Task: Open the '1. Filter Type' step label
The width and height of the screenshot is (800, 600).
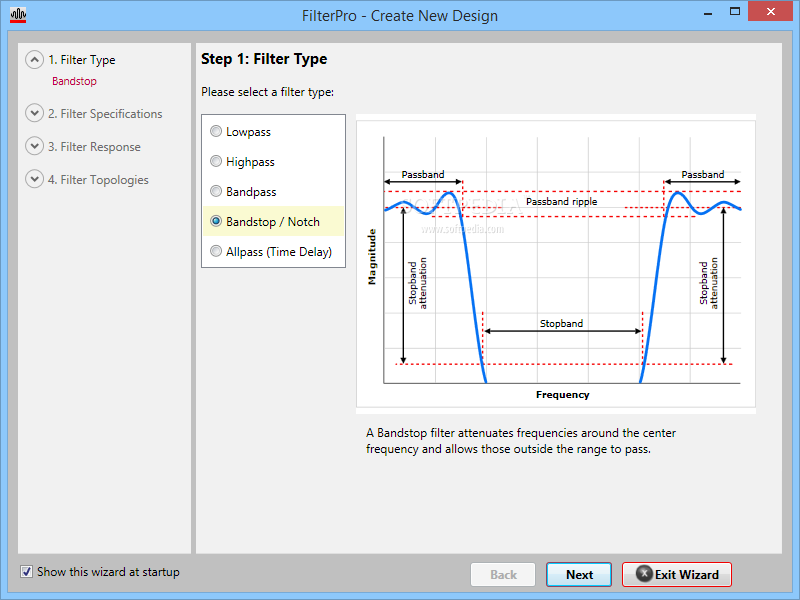Action: tap(82, 60)
